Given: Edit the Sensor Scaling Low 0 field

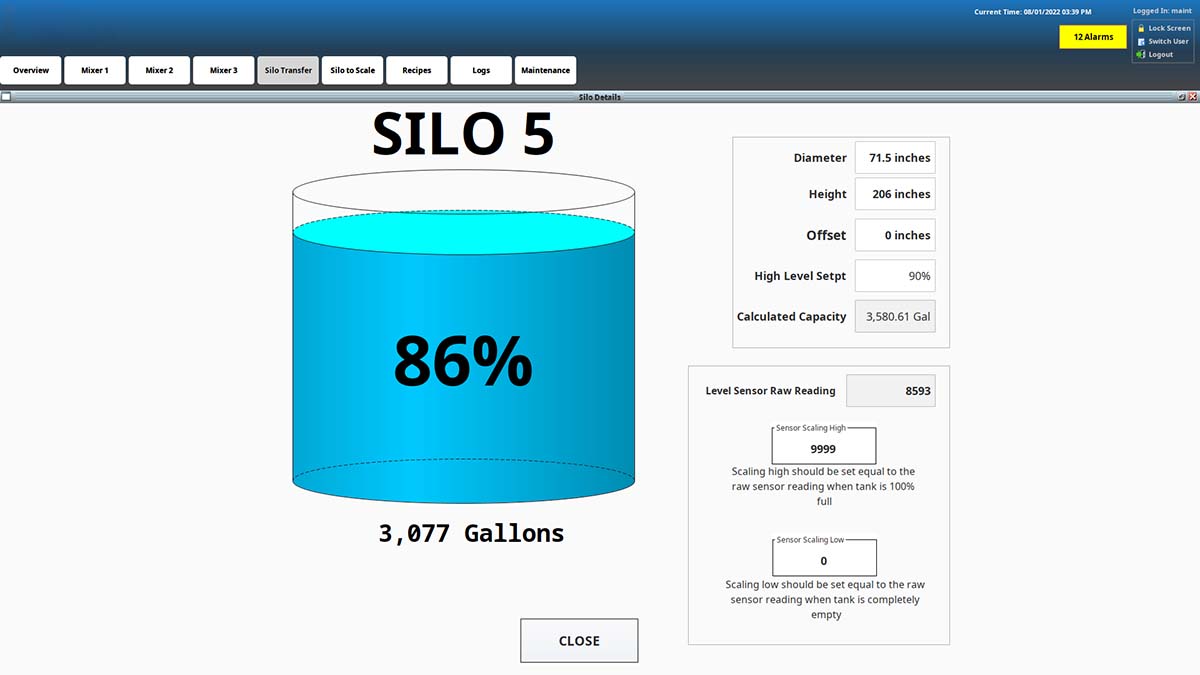Looking at the screenshot, I should (823, 558).
